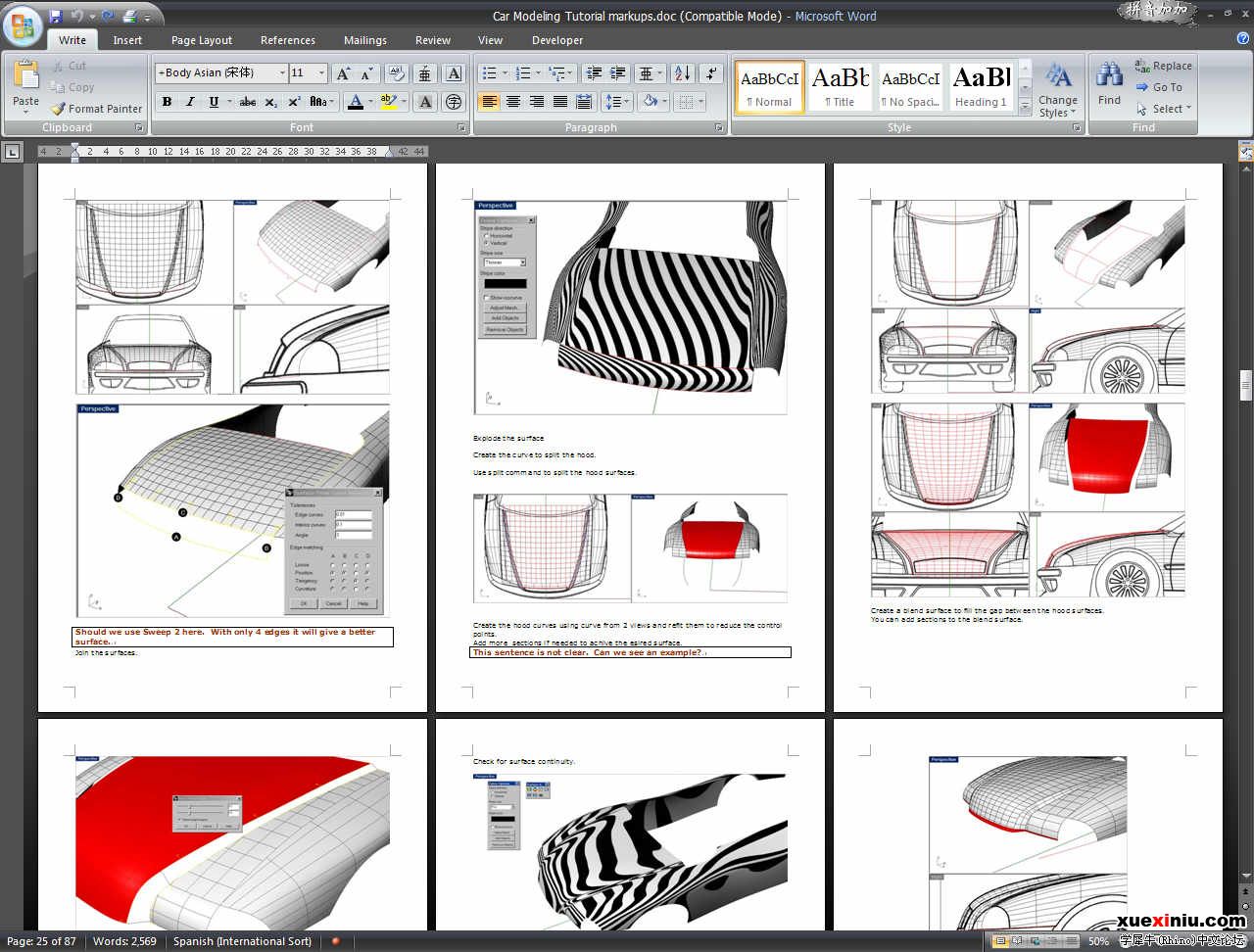Open the Font dialog launcher

click(x=462, y=128)
